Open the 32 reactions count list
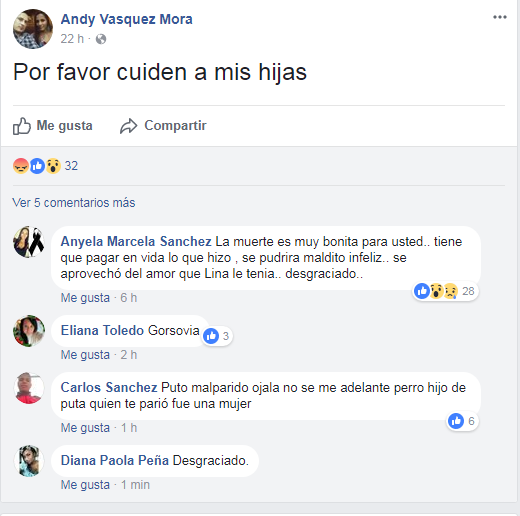Viewport: 520px width, 516px height. pyautogui.click(x=71, y=166)
